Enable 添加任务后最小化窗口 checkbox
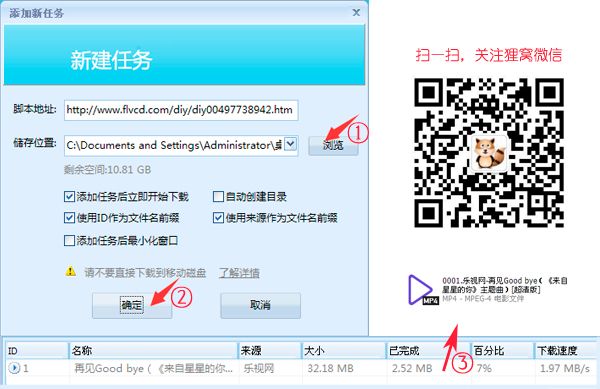 [x=69, y=241]
